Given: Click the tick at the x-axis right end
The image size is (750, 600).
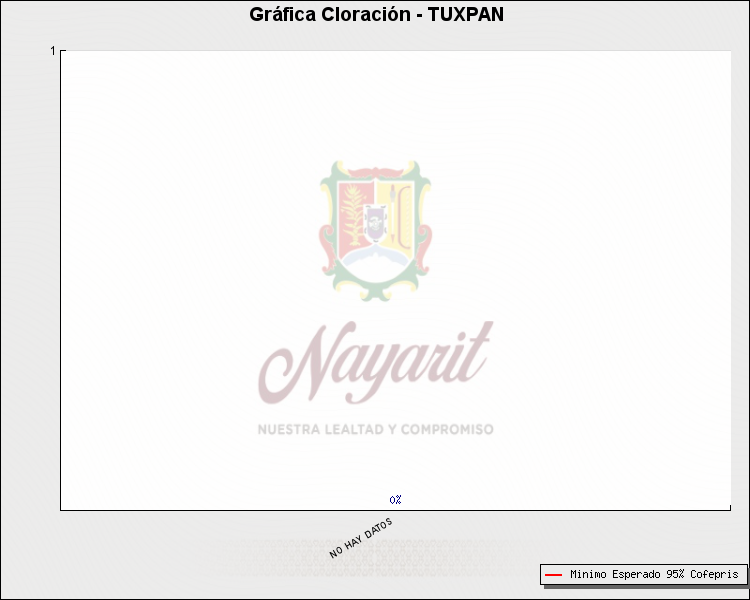Looking at the screenshot, I should 730,507.
